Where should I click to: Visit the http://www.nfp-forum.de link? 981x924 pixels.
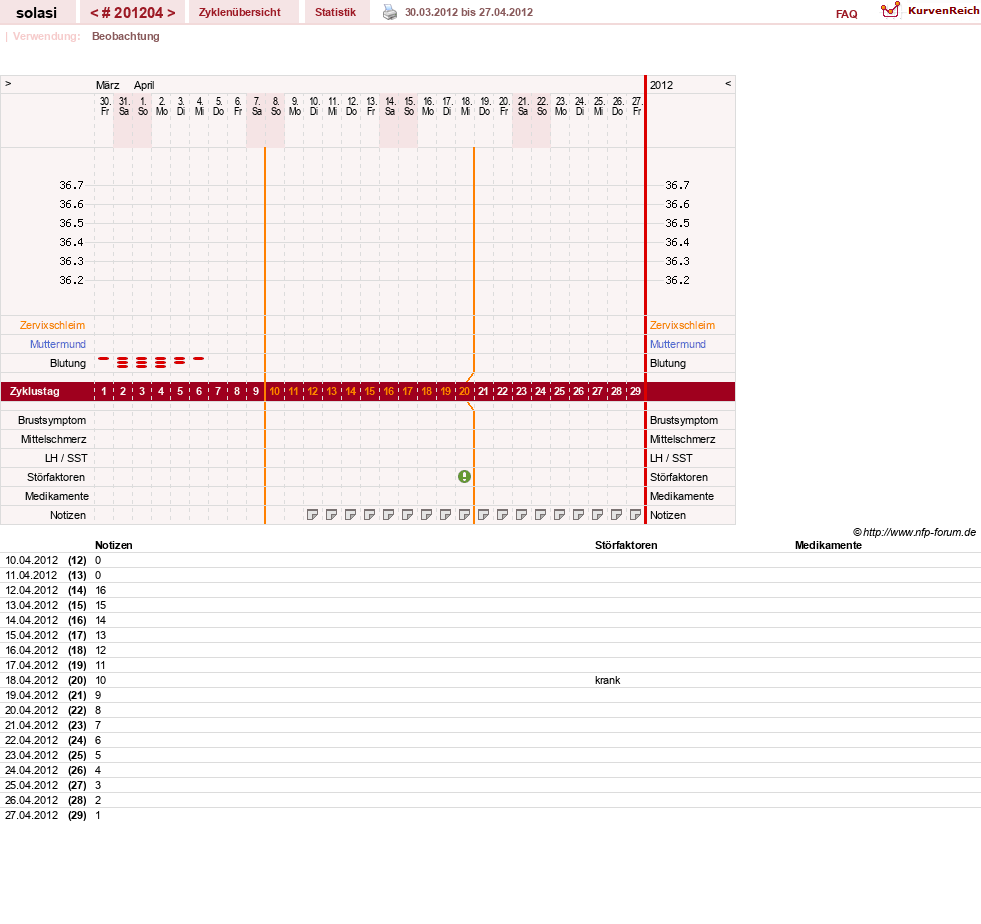[919, 532]
